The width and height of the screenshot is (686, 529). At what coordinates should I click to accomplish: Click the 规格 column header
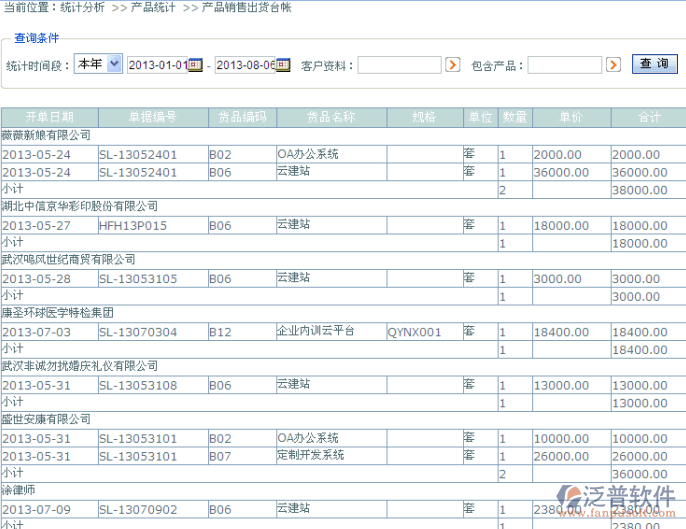click(424, 117)
